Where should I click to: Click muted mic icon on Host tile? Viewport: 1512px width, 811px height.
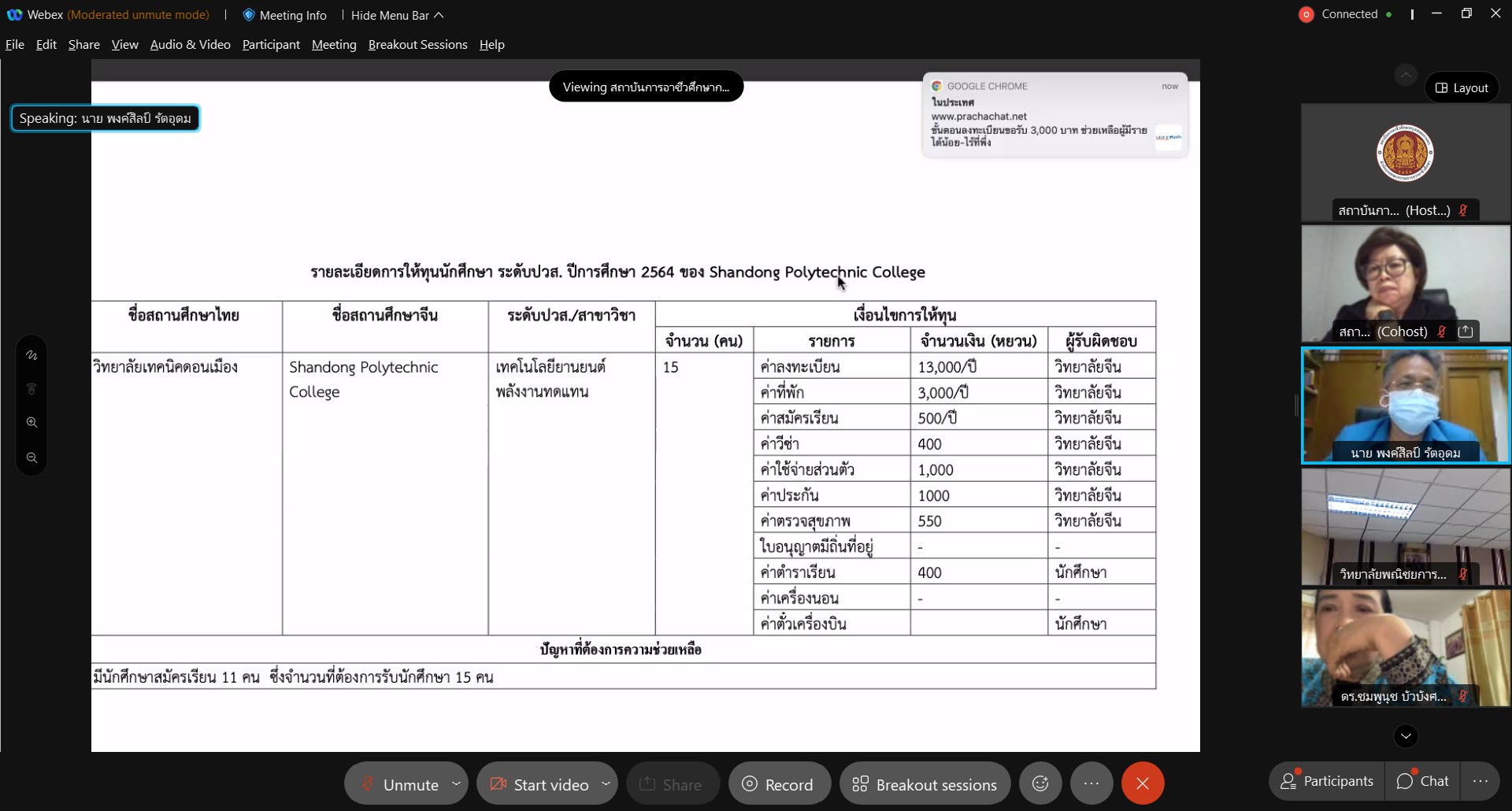click(x=1463, y=210)
